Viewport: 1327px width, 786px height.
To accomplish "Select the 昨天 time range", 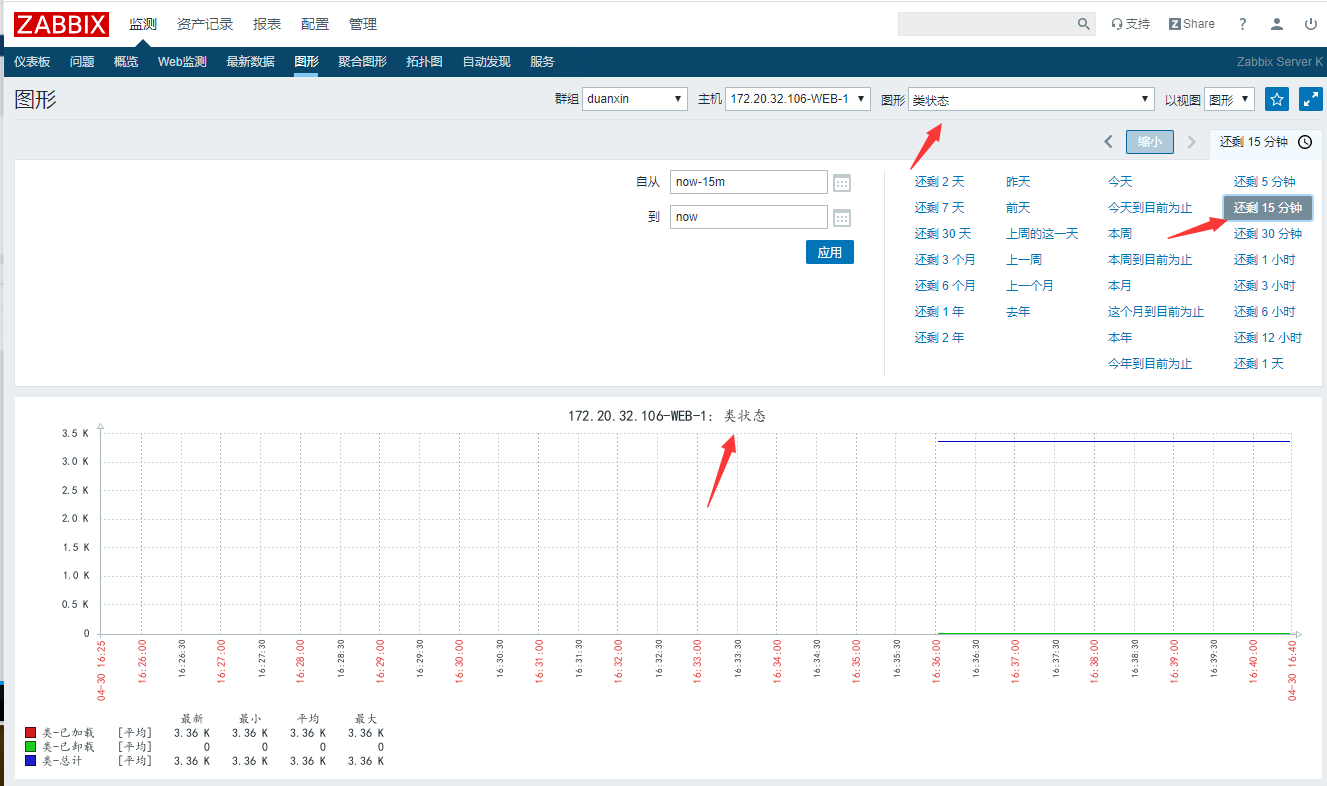I will click(x=1018, y=182).
